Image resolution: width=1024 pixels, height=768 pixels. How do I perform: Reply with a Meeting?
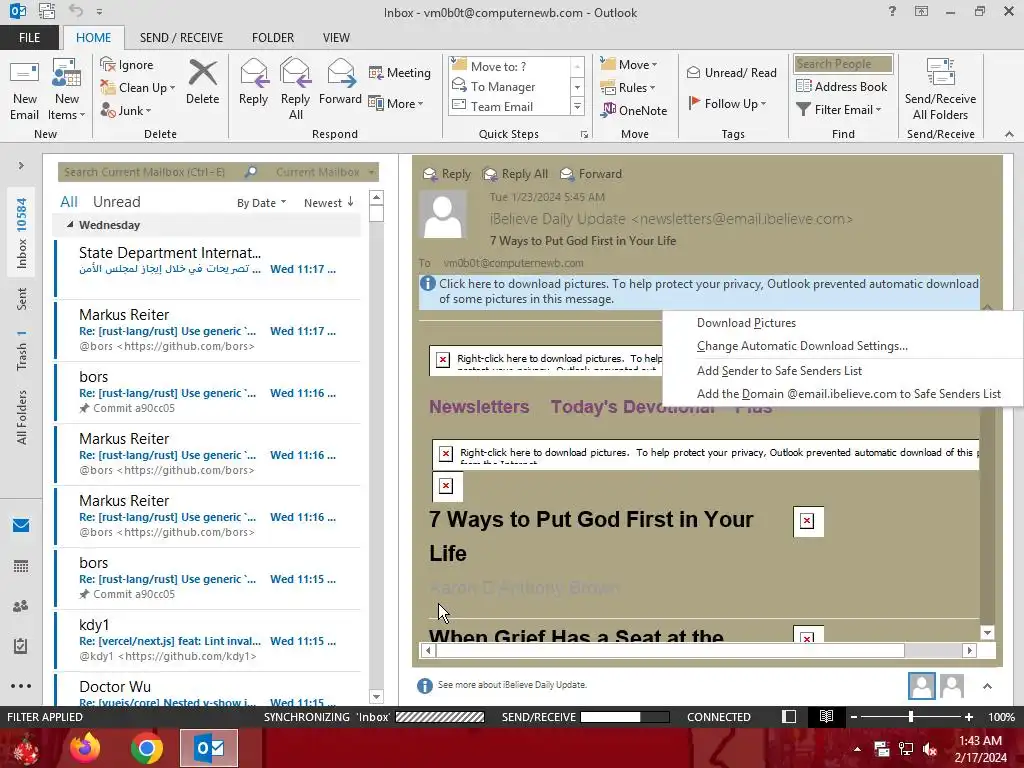(x=400, y=72)
